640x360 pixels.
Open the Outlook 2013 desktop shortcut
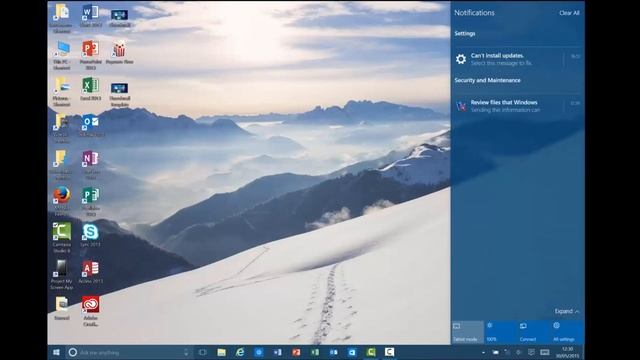click(x=91, y=125)
